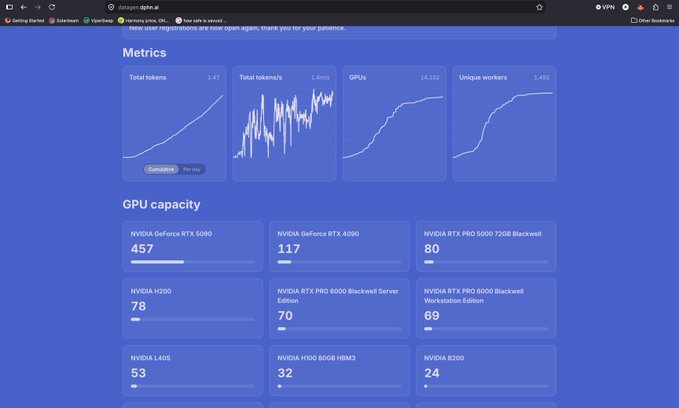Viewport: 679px width, 408px height.
Task: Click the GPU capacity heading
Action: click(x=162, y=204)
